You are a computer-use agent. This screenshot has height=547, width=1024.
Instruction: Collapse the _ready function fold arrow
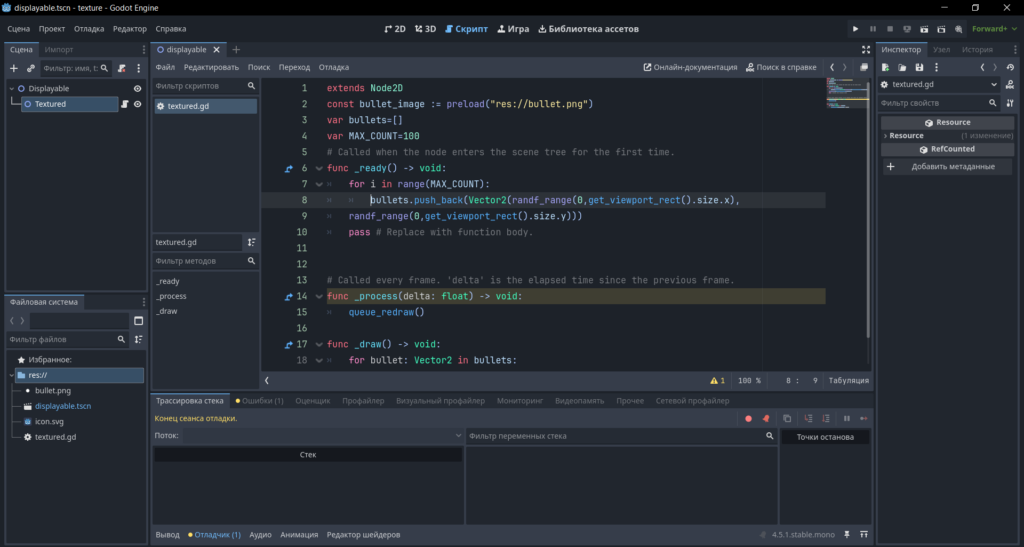[x=319, y=168]
